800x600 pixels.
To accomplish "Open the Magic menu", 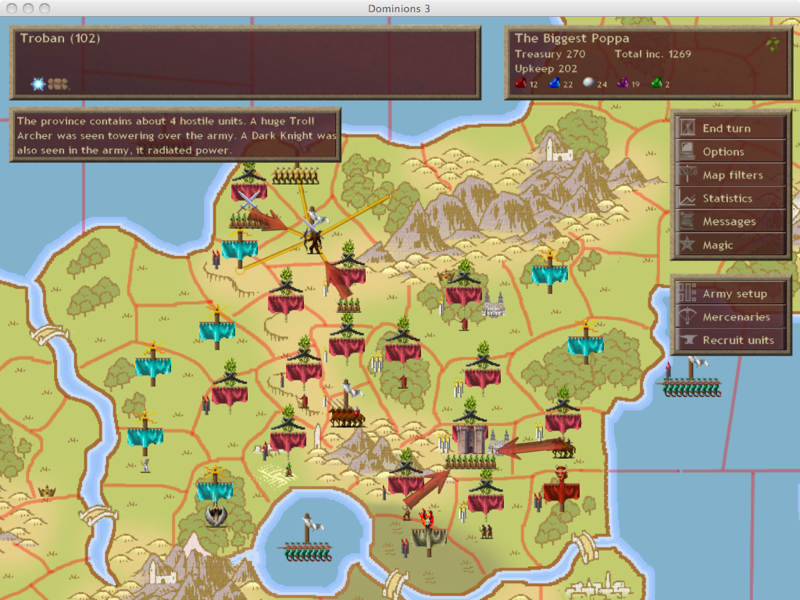I will click(x=730, y=245).
